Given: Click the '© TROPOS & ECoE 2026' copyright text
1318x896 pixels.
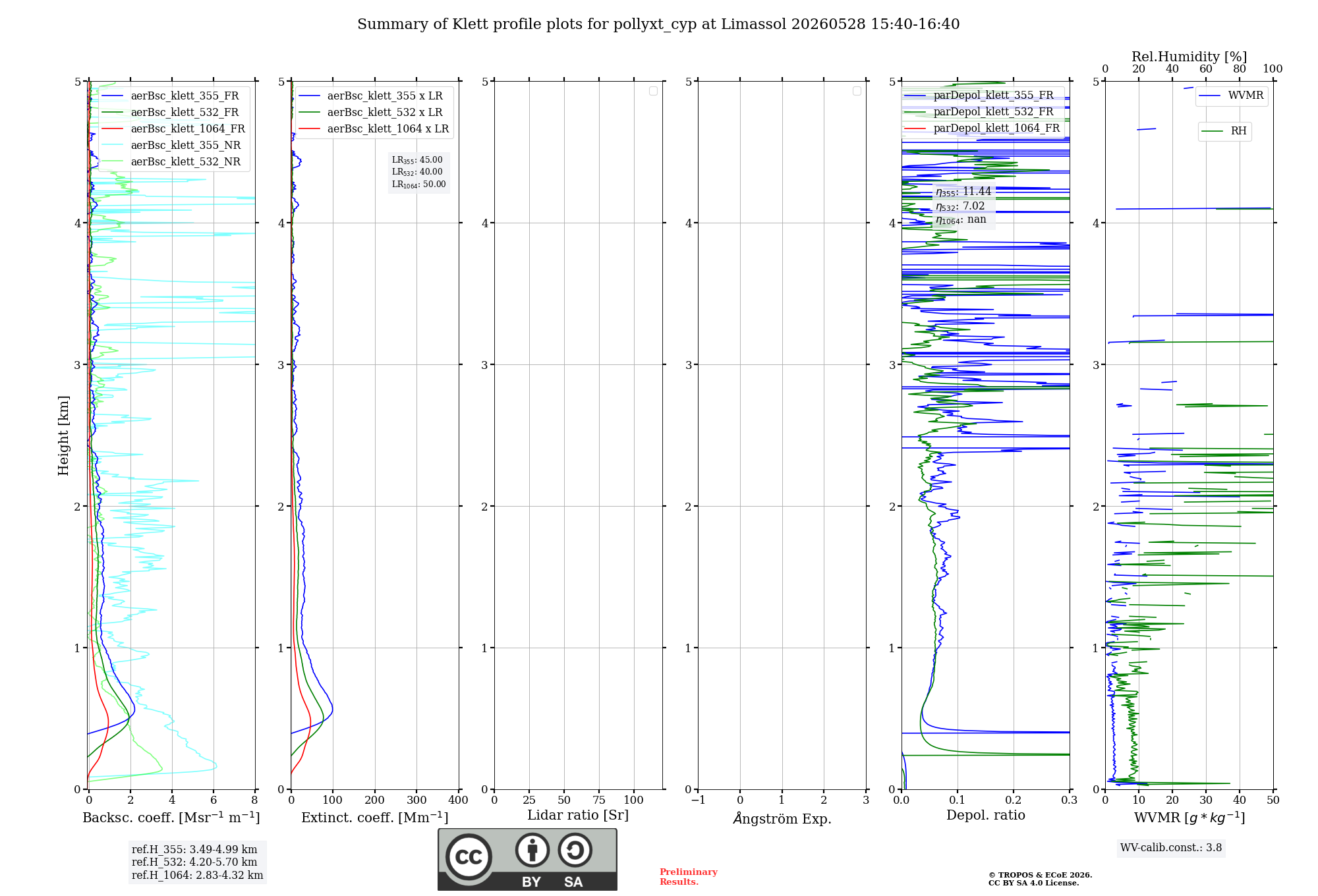Looking at the screenshot, I should [1040, 876].
